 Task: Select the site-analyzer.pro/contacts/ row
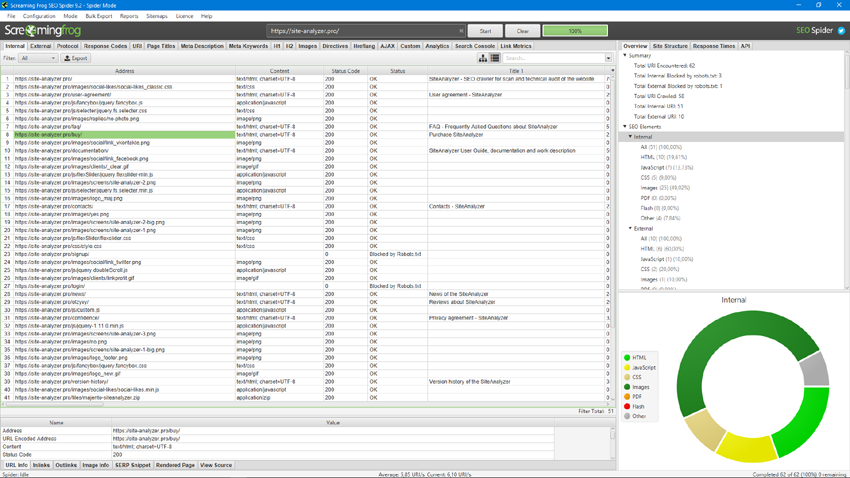(308, 206)
